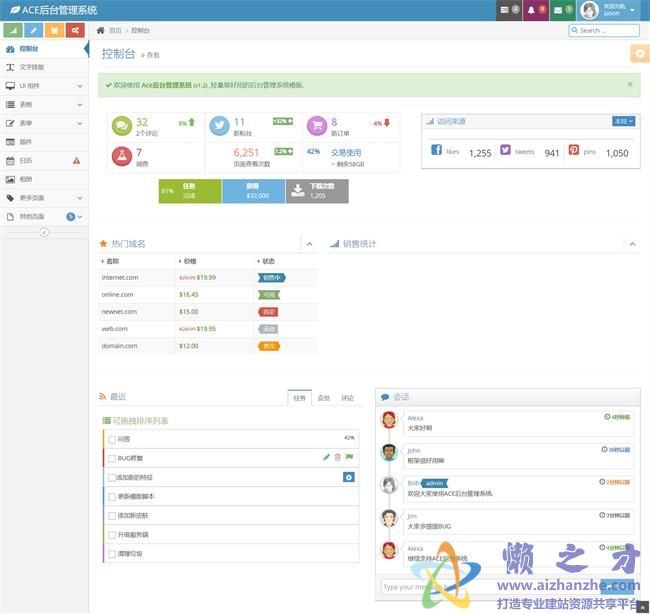The width and height of the screenshot is (650, 614).
Task: Click the Search input field
Action: coord(607,30)
